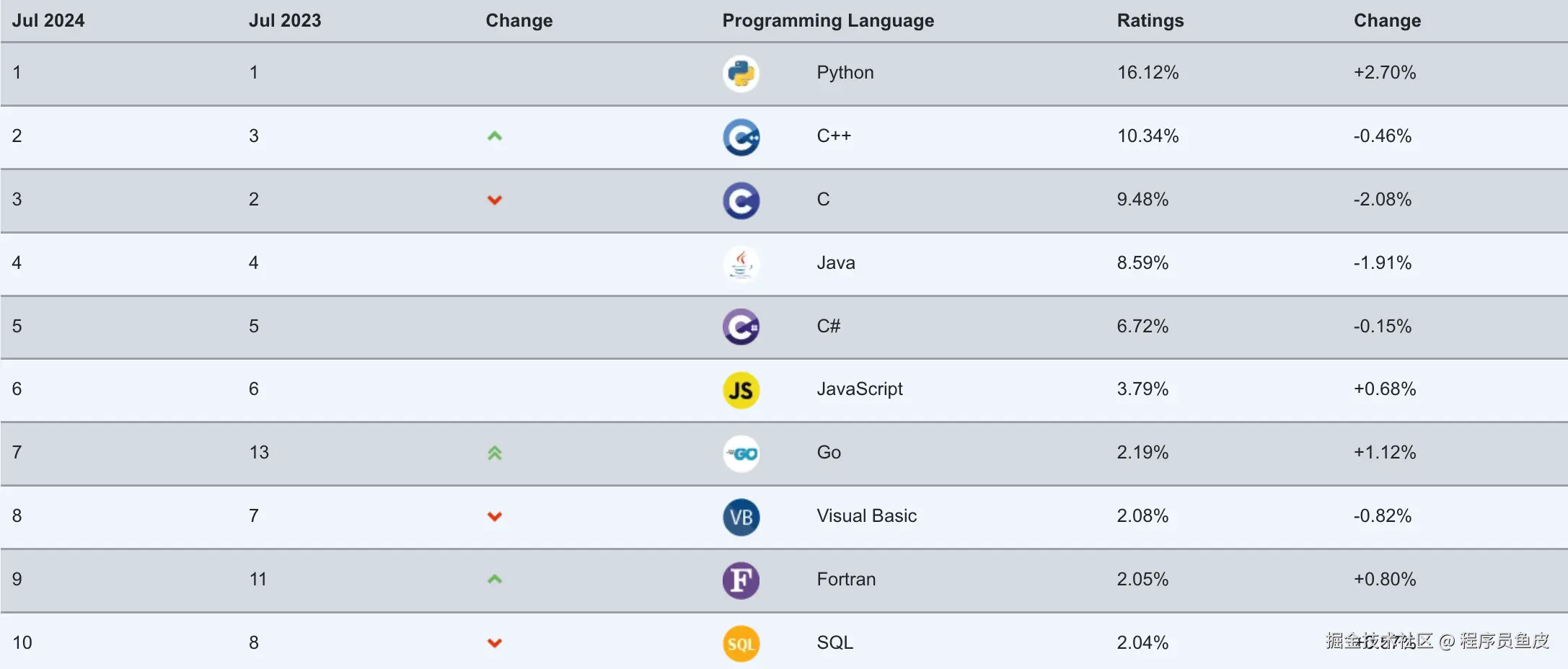Click the Programming Language column header

click(827, 20)
